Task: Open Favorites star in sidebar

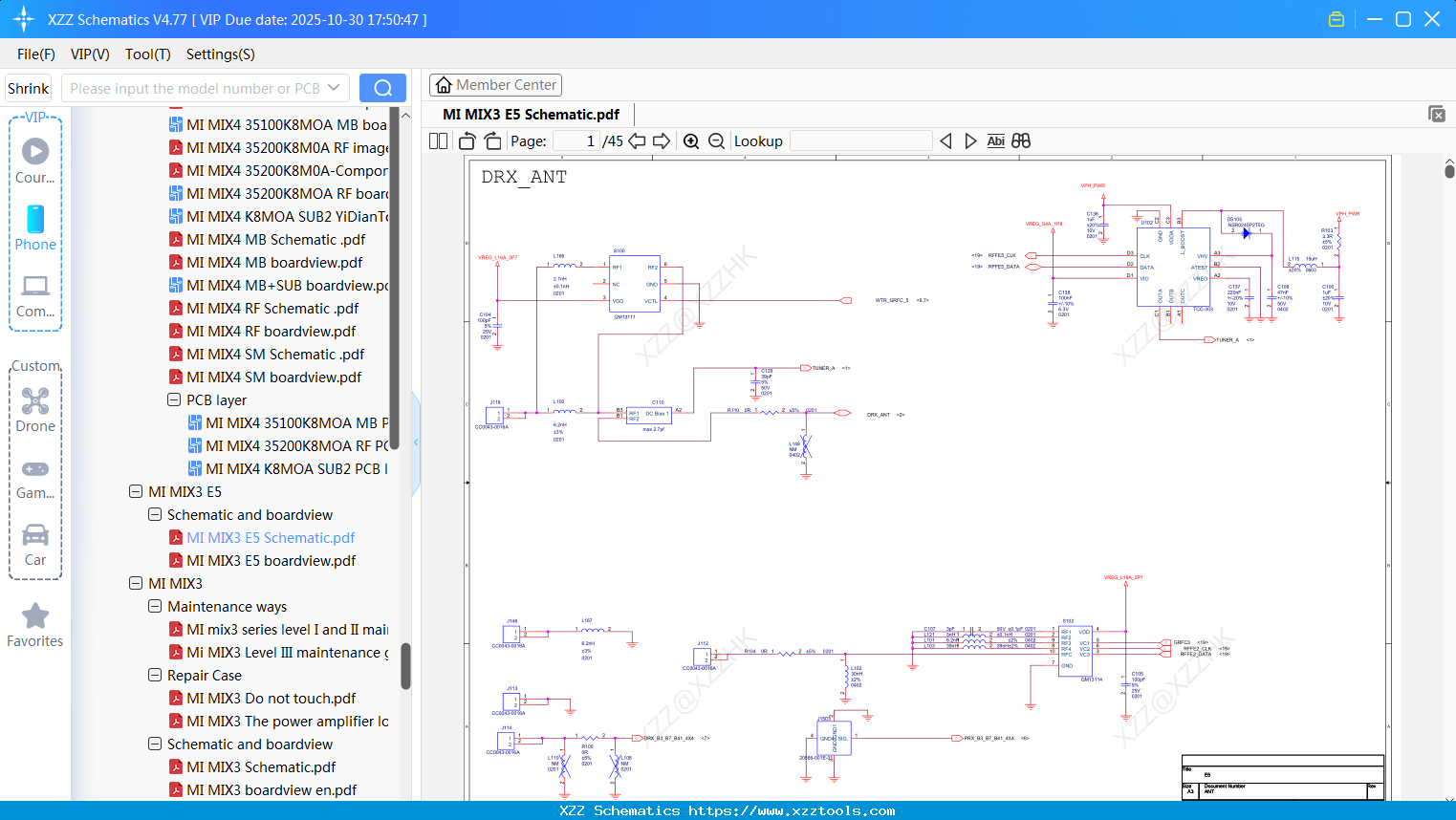Action: coord(35,626)
